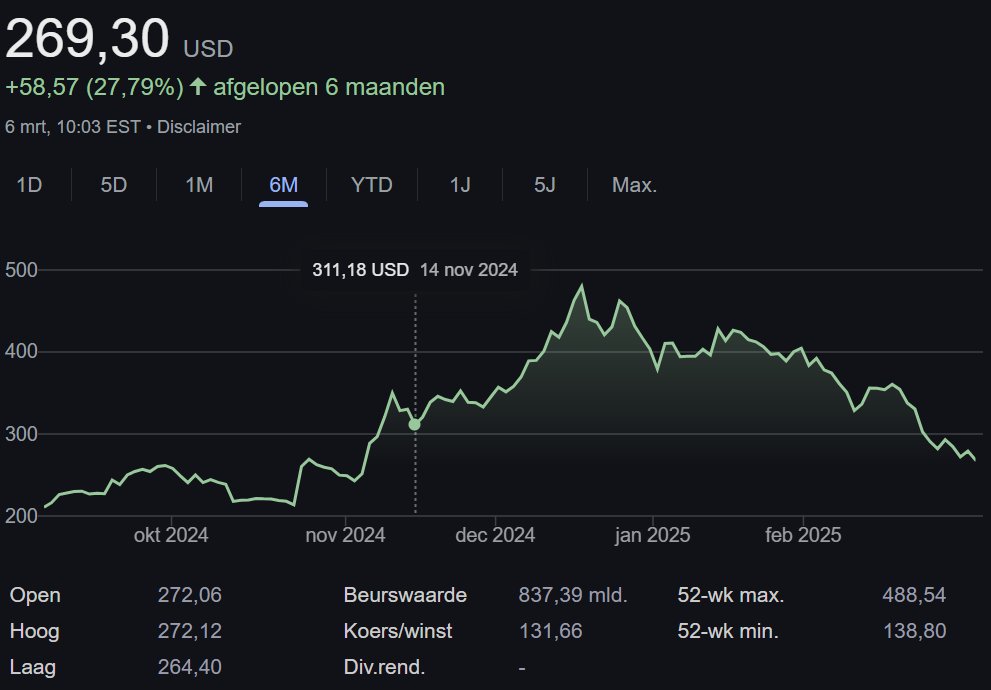Open the 5J five-year range
Viewport: 991px width, 690px height.
(545, 185)
